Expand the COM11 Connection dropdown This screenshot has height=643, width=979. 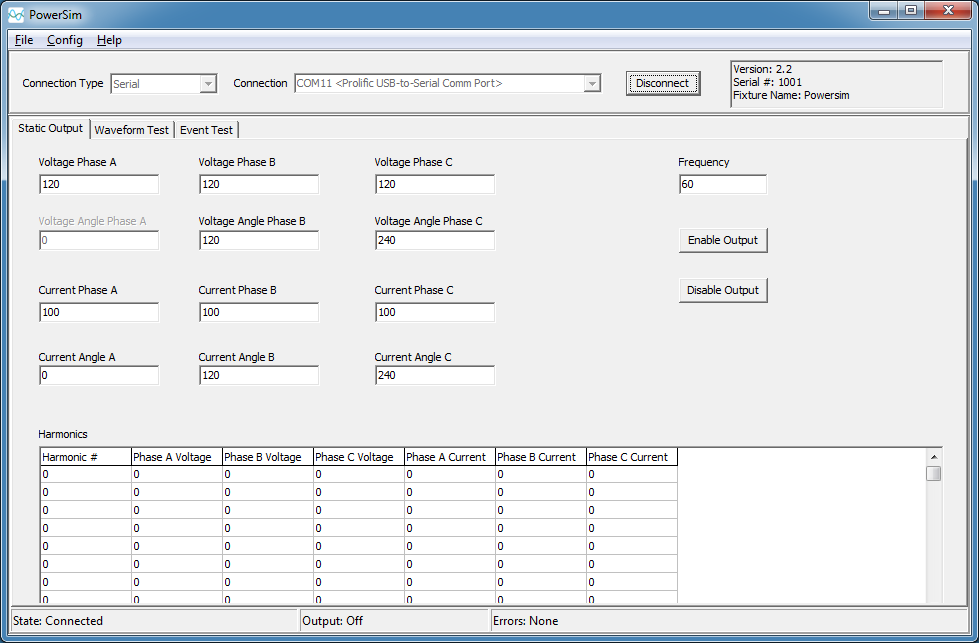592,84
